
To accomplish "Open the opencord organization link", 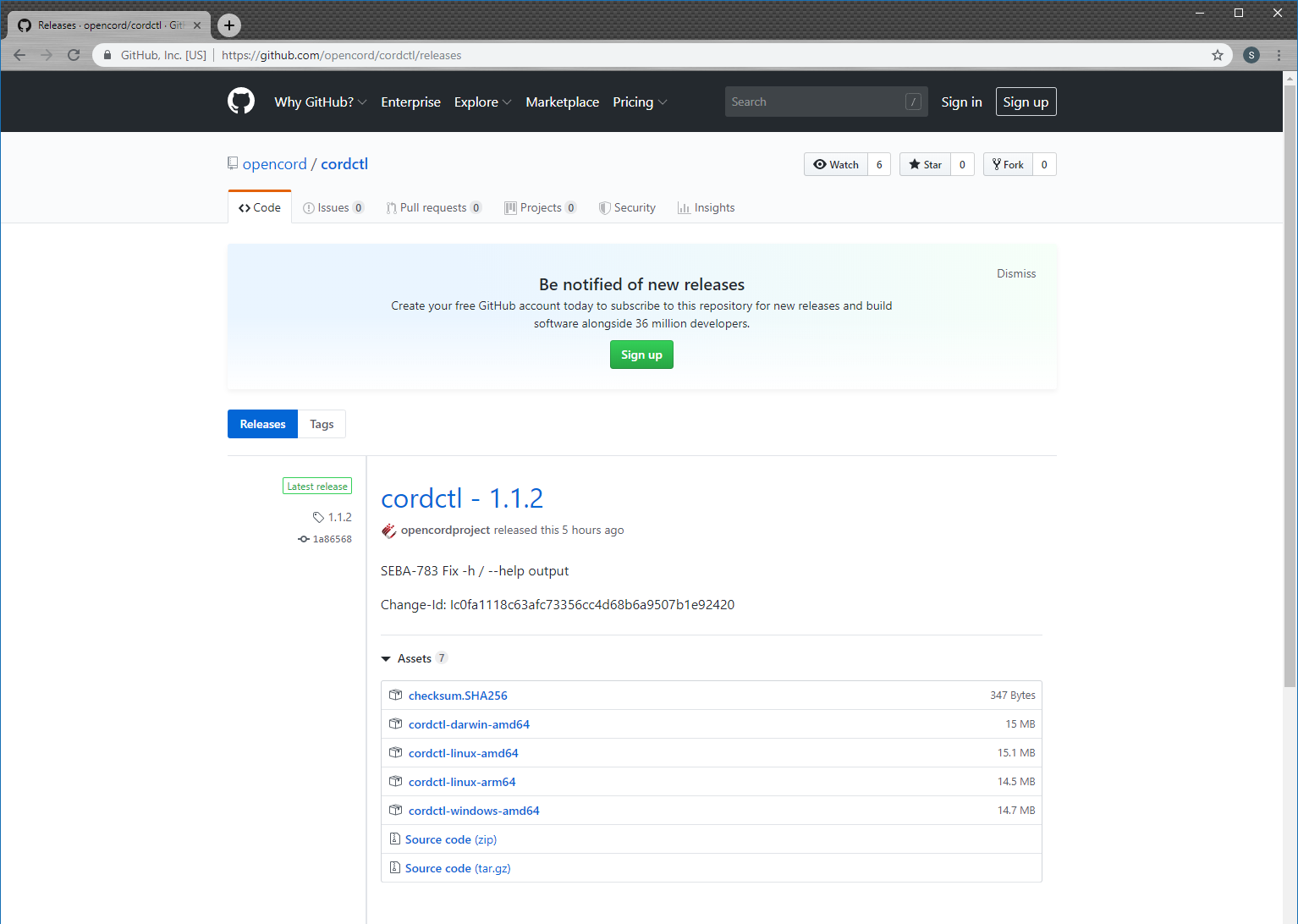I will click(275, 164).
